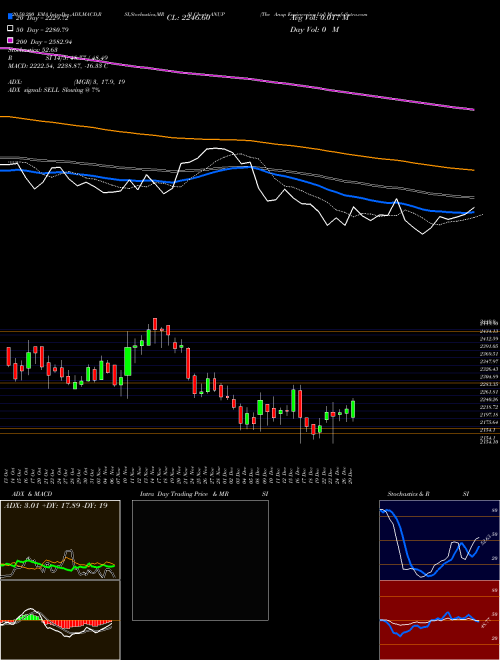Click the blue 20 Day legend swatch
This screenshot has height=660, width=500.
[x=10, y=16]
